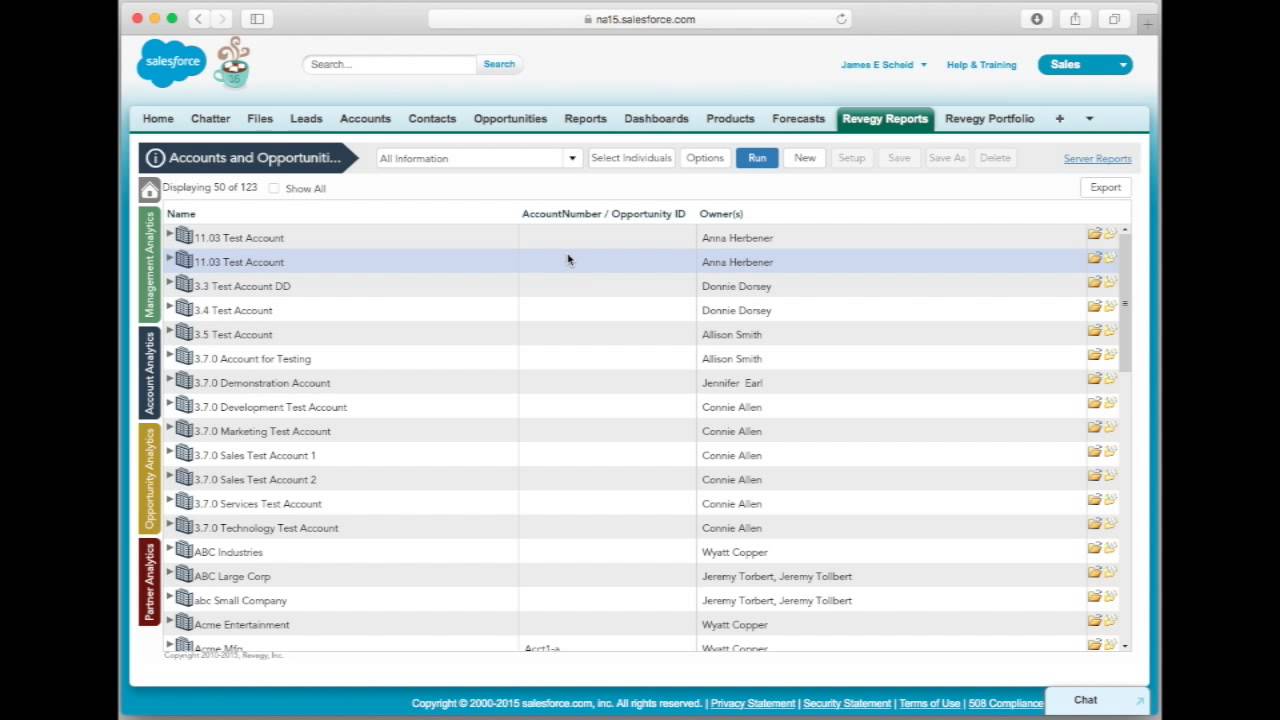Go back with the Safari back arrow
Screen dimensions: 1280x720
(198, 19)
